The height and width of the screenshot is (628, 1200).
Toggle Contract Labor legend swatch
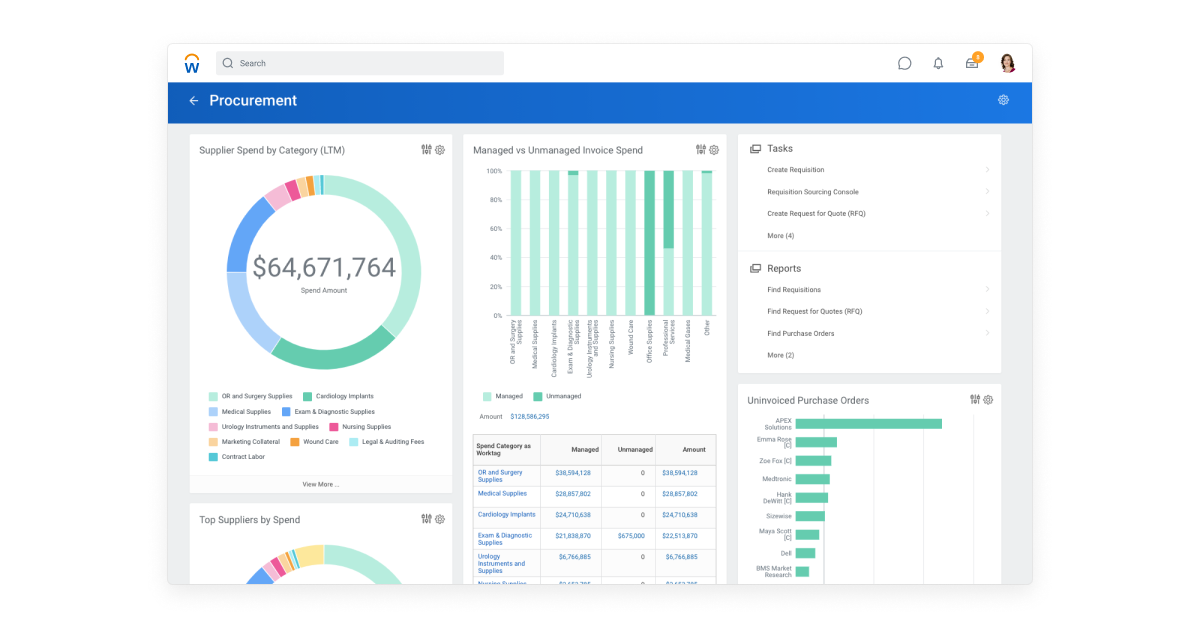pyautogui.click(x=213, y=457)
